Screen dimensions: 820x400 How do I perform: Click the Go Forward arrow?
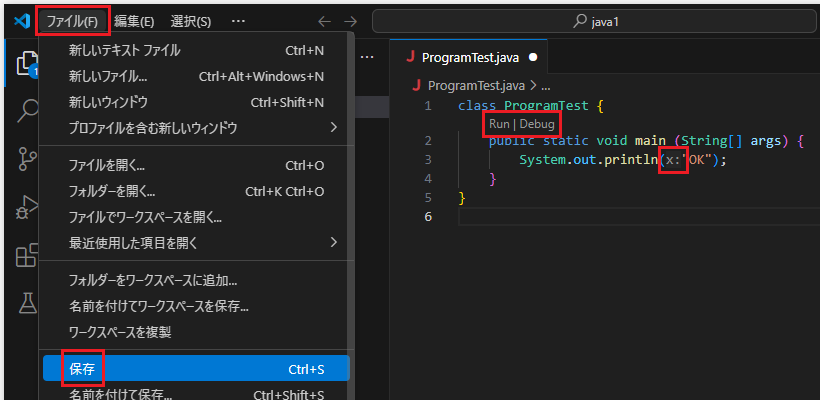(x=350, y=21)
